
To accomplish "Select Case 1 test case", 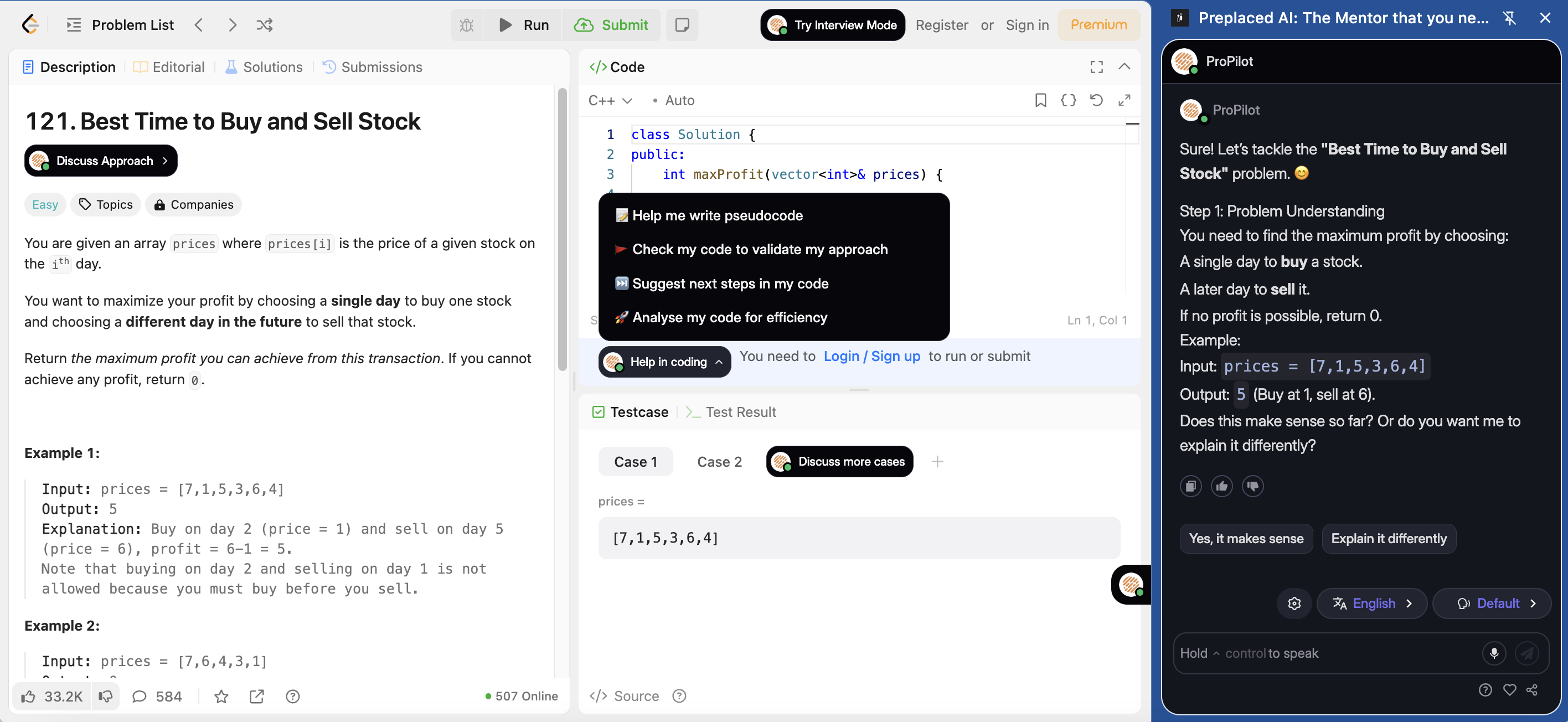I will 635,462.
